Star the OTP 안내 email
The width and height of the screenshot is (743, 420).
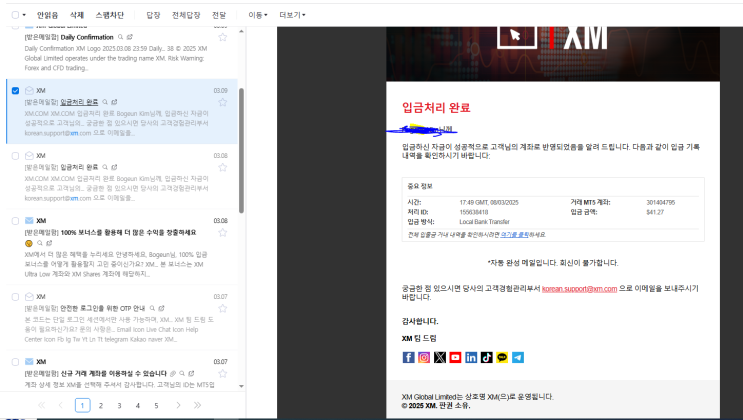[x=223, y=308]
